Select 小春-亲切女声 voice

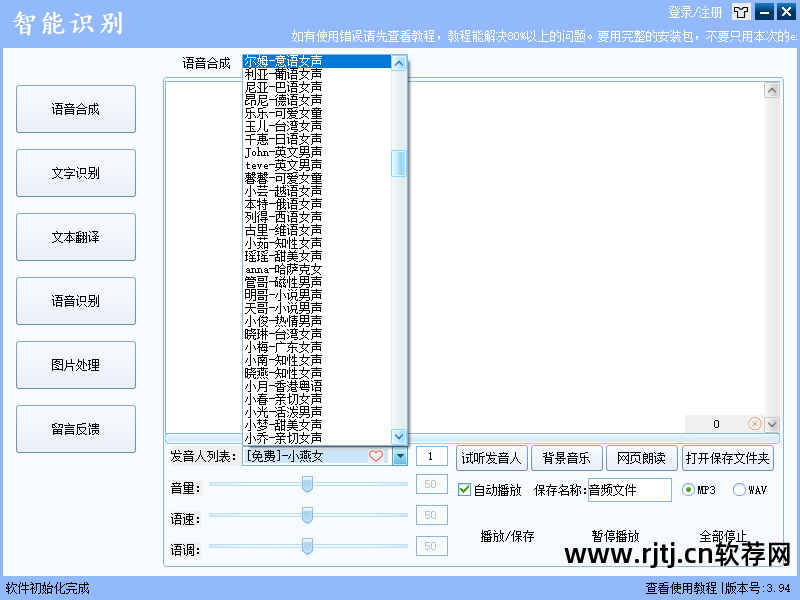pyautogui.click(x=317, y=400)
